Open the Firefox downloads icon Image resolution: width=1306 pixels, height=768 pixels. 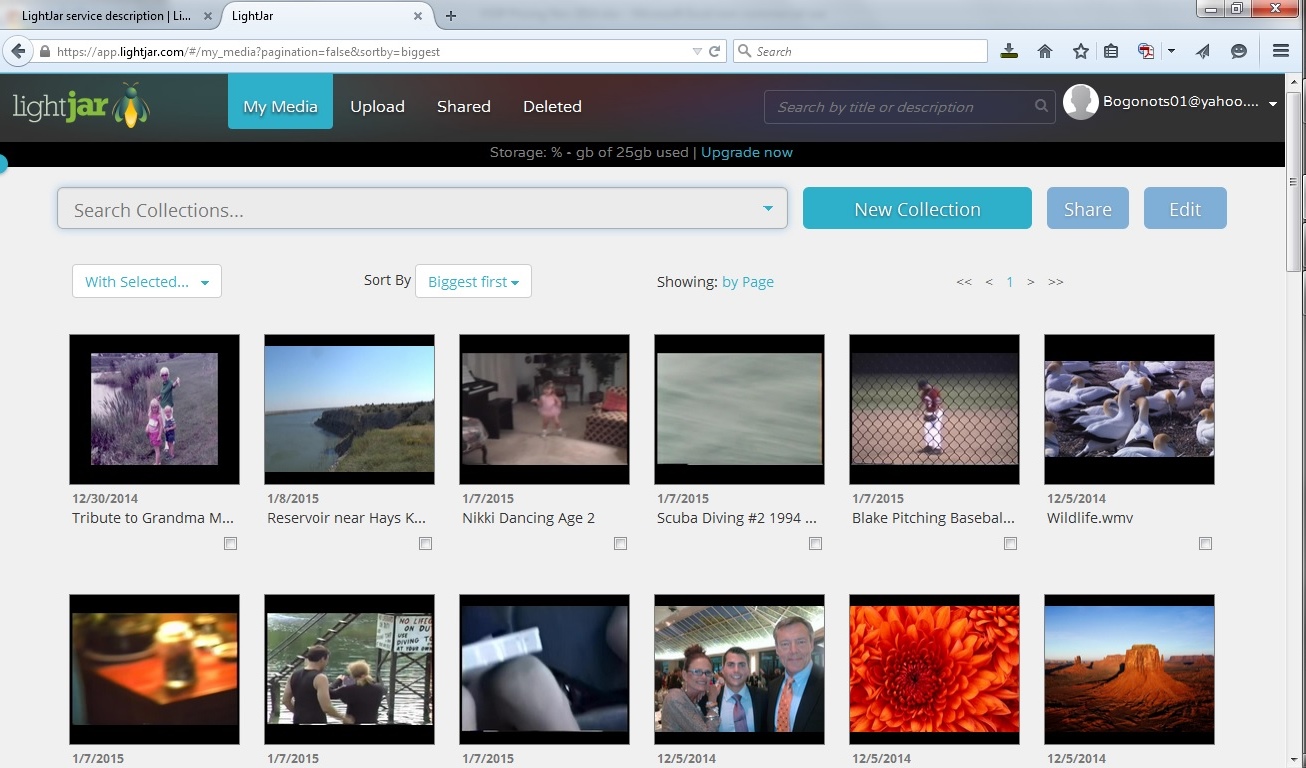1009,51
